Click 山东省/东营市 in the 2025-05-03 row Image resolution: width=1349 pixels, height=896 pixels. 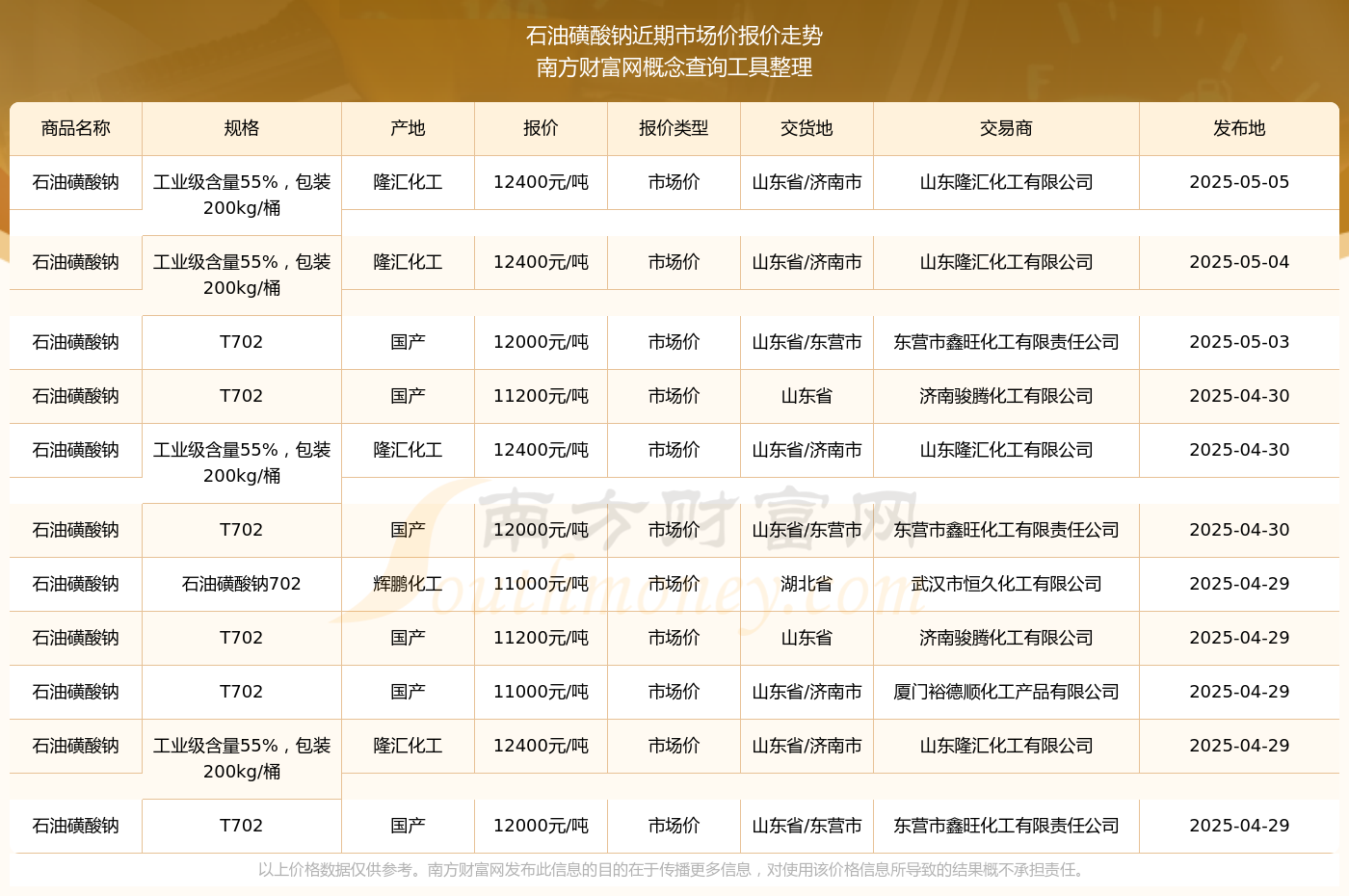tap(807, 342)
